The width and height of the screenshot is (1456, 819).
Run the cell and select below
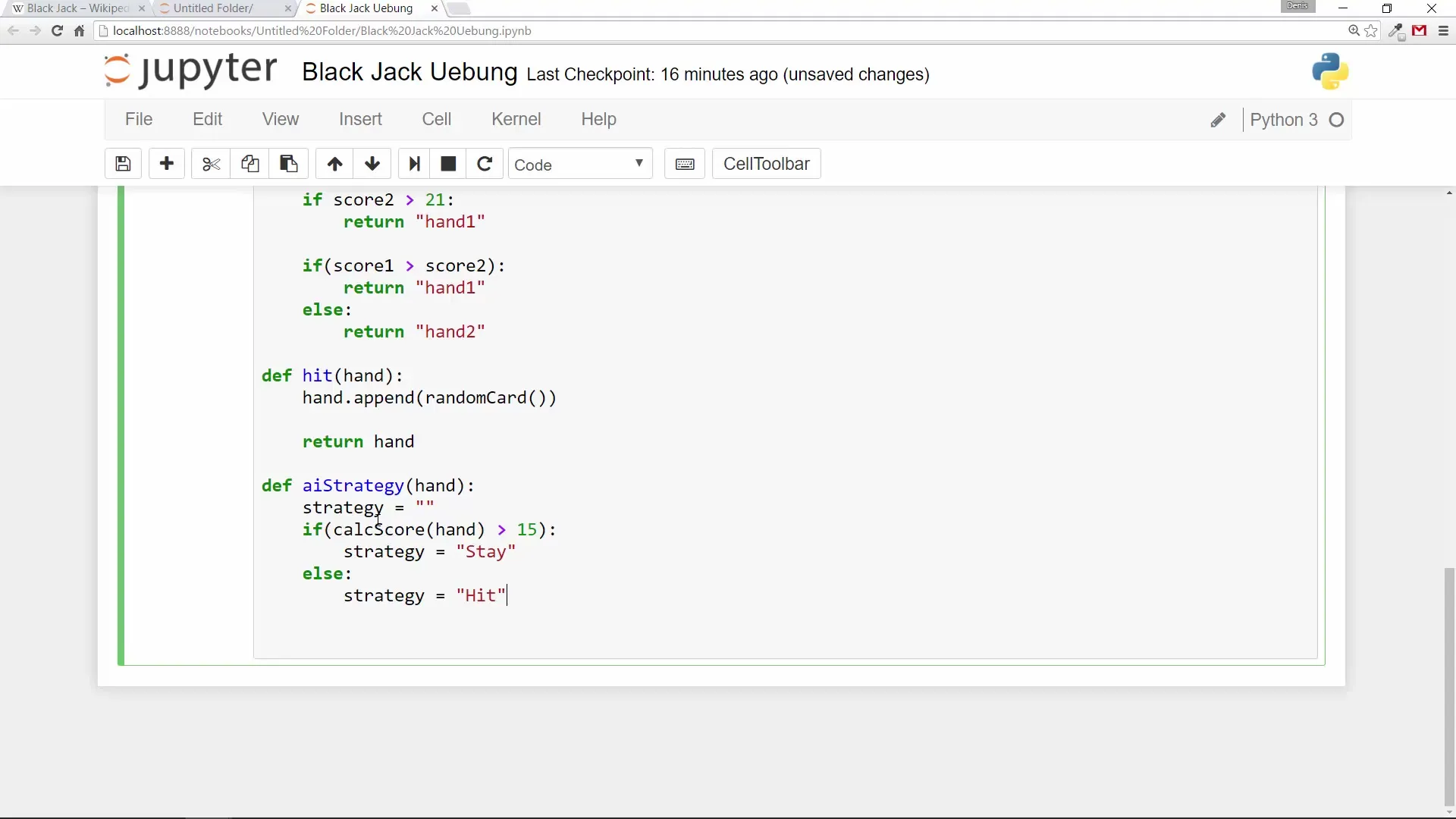pyautogui.click(x=414, y=164)
